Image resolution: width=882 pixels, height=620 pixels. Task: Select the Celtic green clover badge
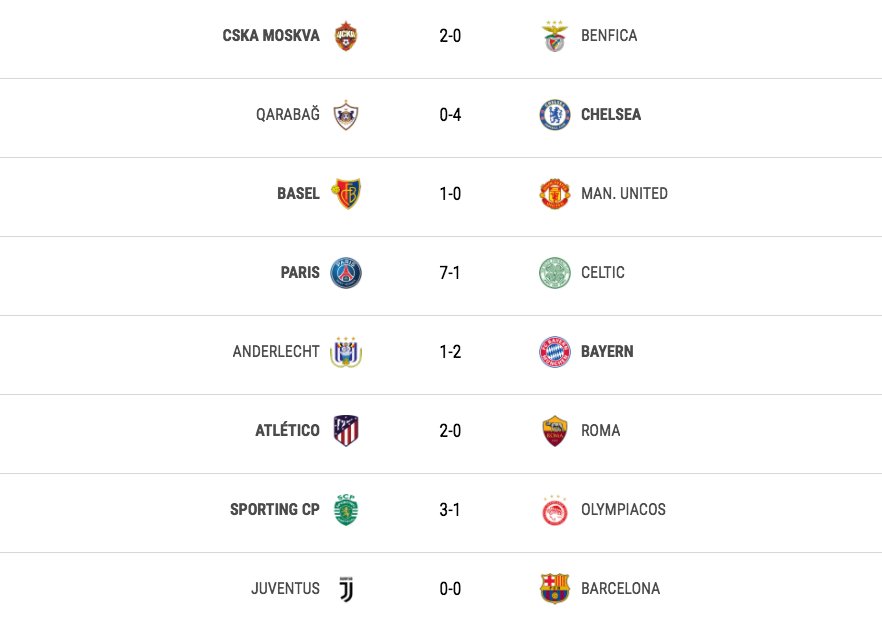(555, 273)
